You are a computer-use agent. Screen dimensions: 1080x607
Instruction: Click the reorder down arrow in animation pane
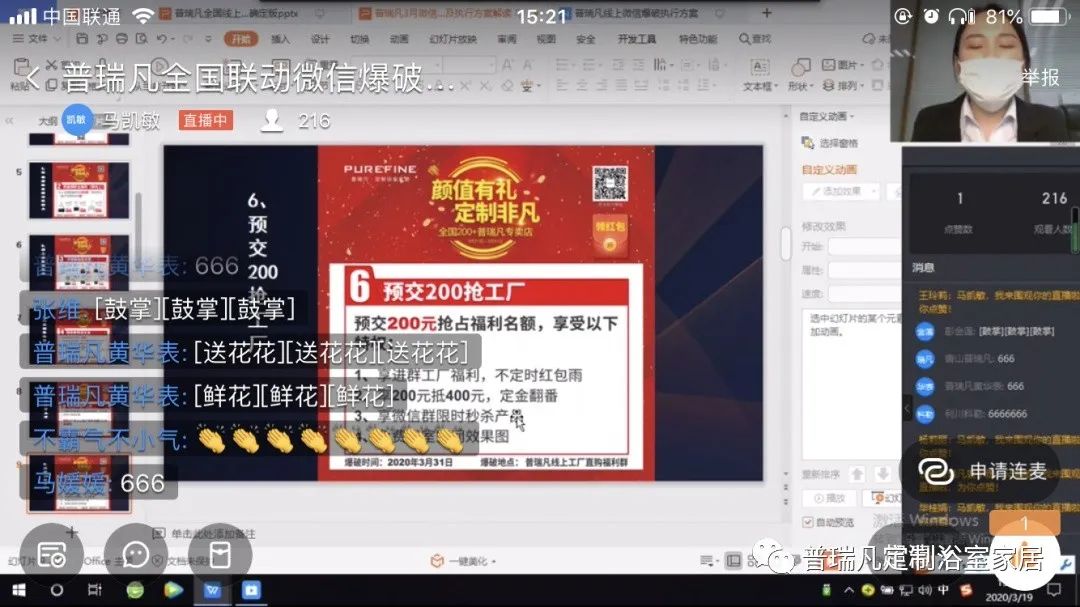point(882,474)
